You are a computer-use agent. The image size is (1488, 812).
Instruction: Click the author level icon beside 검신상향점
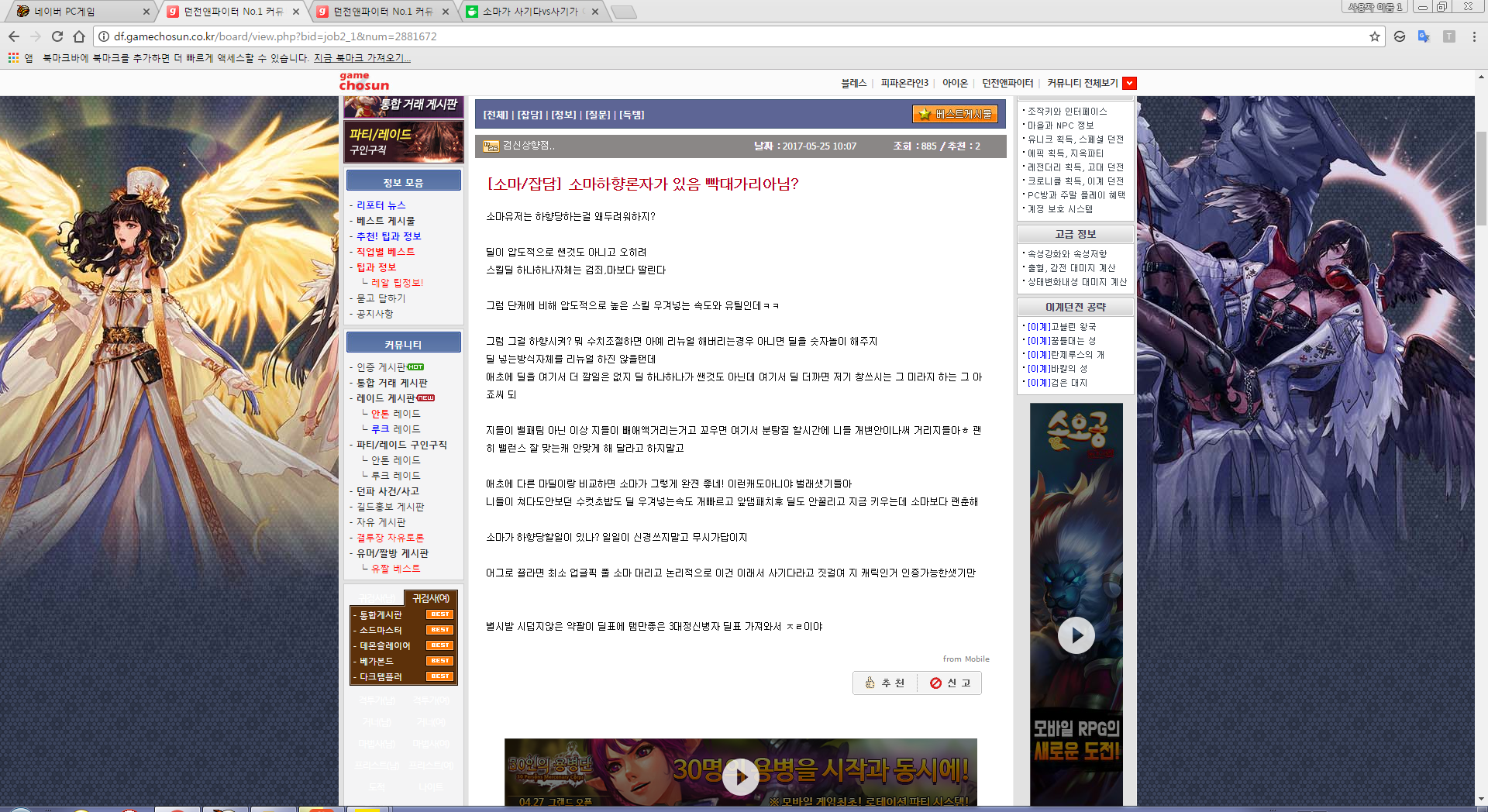[491, 146]
